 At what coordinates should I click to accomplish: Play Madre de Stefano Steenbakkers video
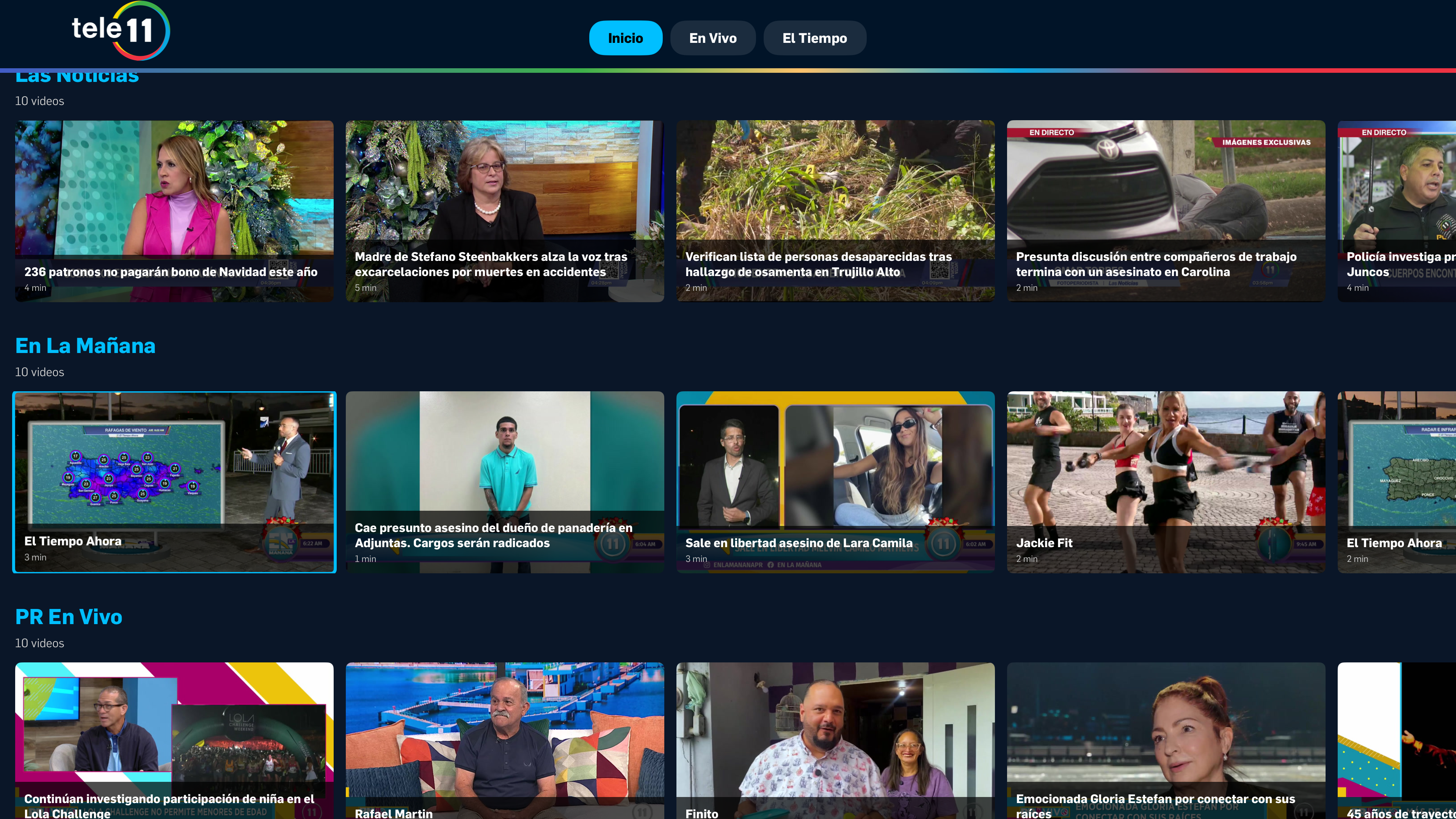point(505,211)
